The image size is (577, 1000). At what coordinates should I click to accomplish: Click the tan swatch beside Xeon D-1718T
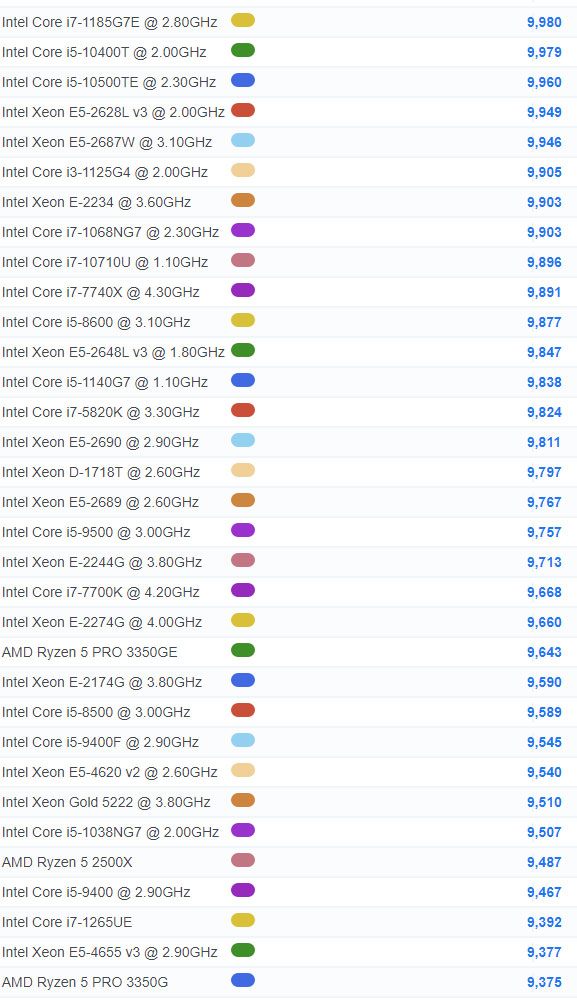click(243, 470)
